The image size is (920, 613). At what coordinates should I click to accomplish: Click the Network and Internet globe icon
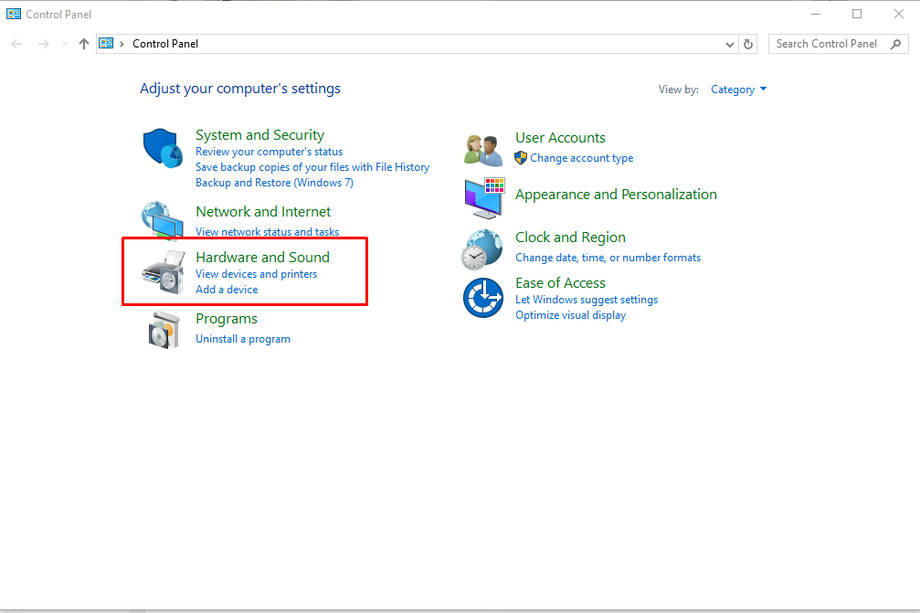click(161, 219)
